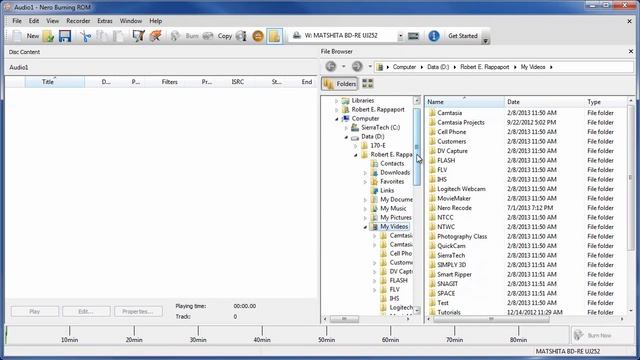Save the compilation with the floppy disk icon

(65, 36)
